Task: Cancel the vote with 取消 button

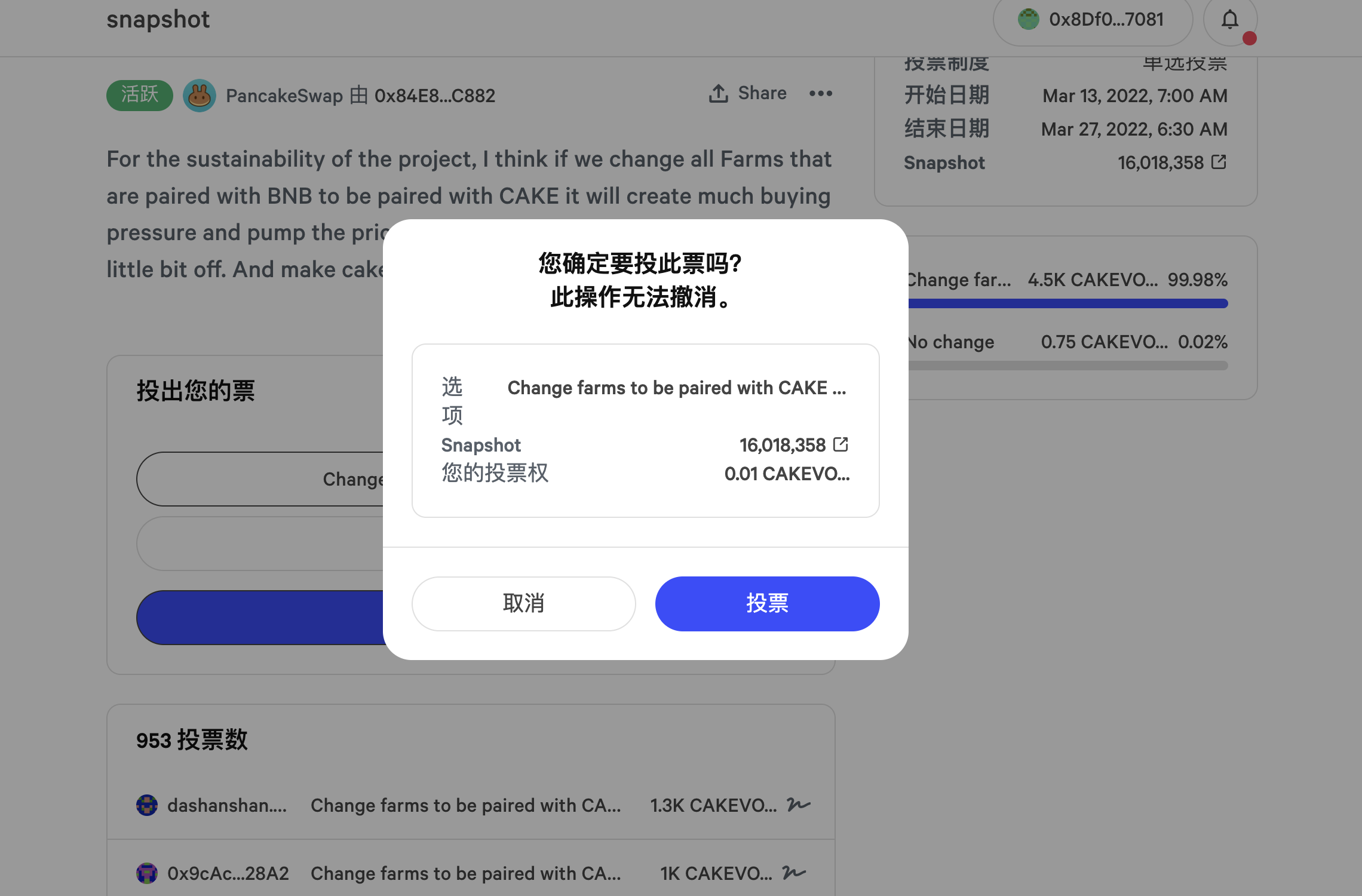Action: (523, 603)
